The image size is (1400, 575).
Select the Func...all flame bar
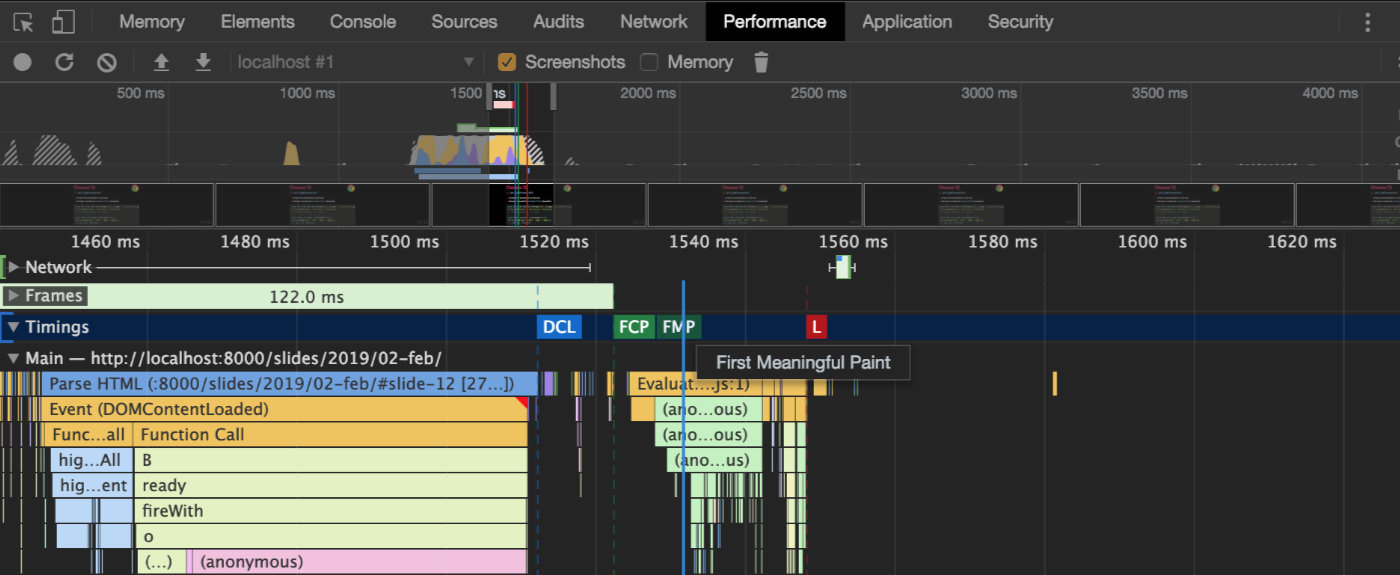point(87,435)
